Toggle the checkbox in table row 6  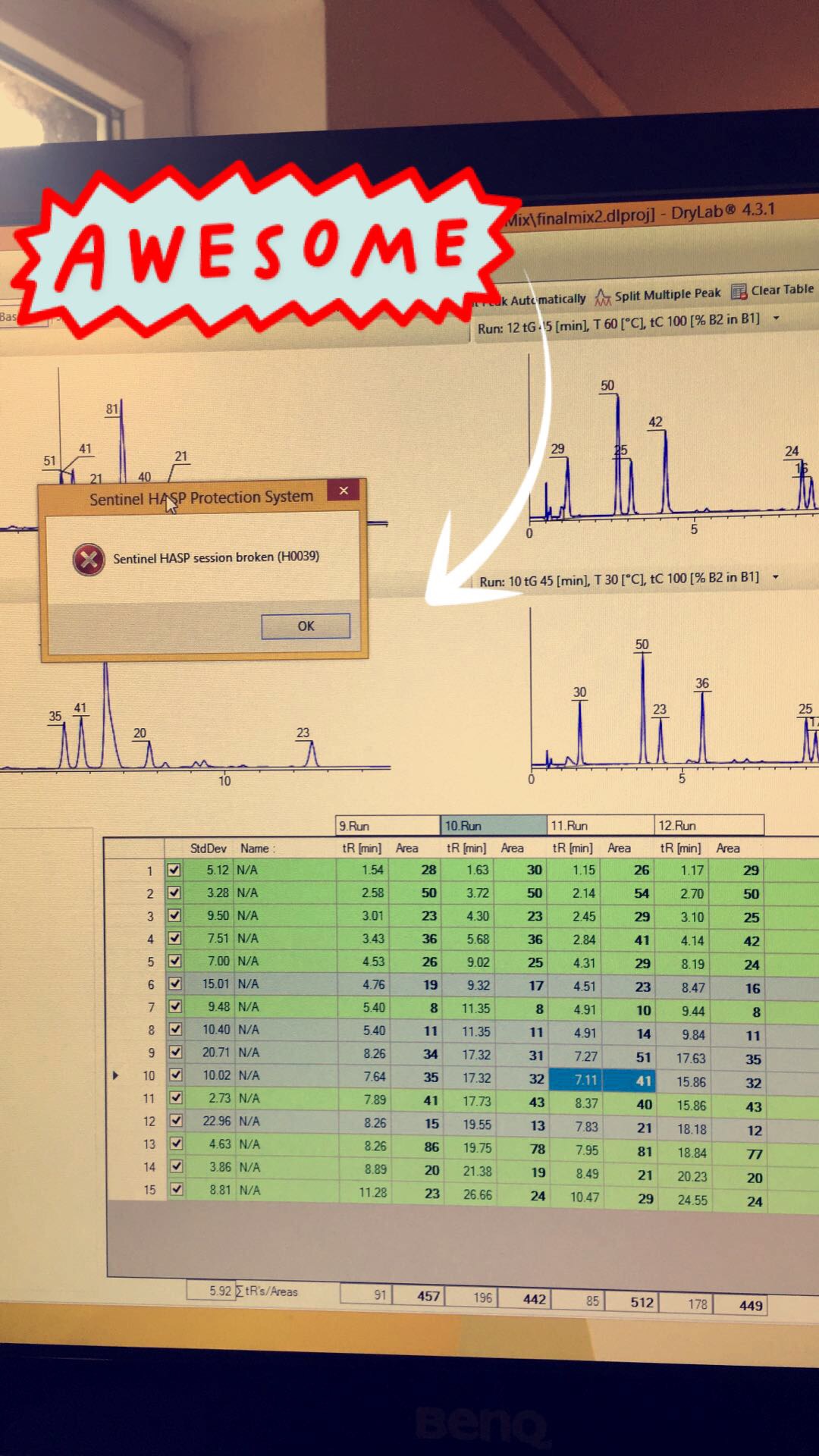(174, 984)
